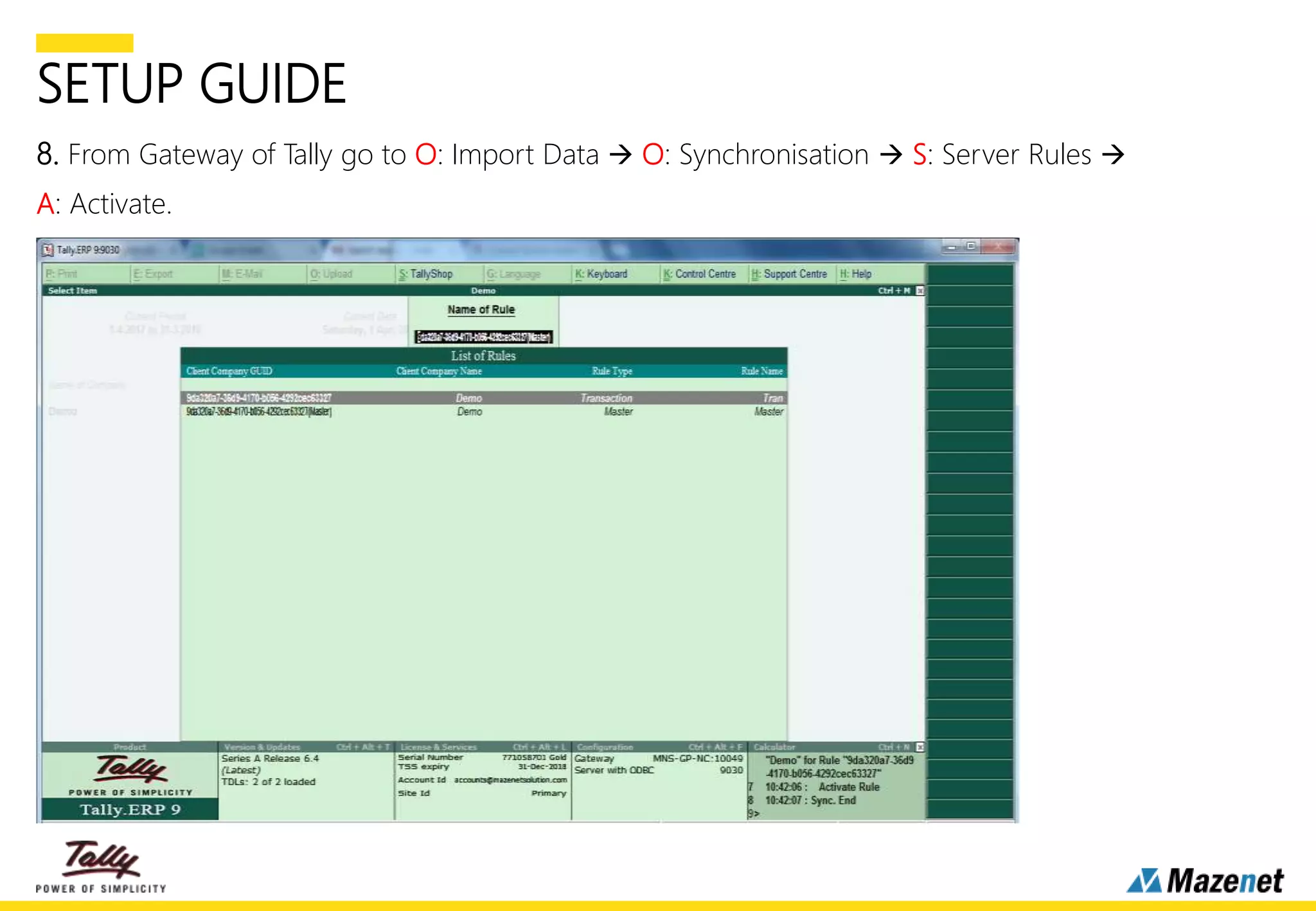
Task: Click the TDLs: 2 of 2 loaded text
Action: point(269,782)
